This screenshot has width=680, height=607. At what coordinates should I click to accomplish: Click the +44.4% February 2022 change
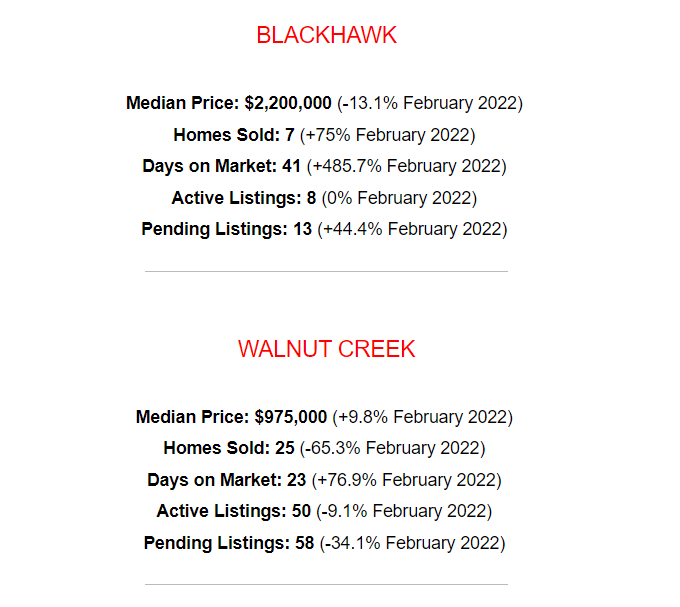tap(412, 229)
